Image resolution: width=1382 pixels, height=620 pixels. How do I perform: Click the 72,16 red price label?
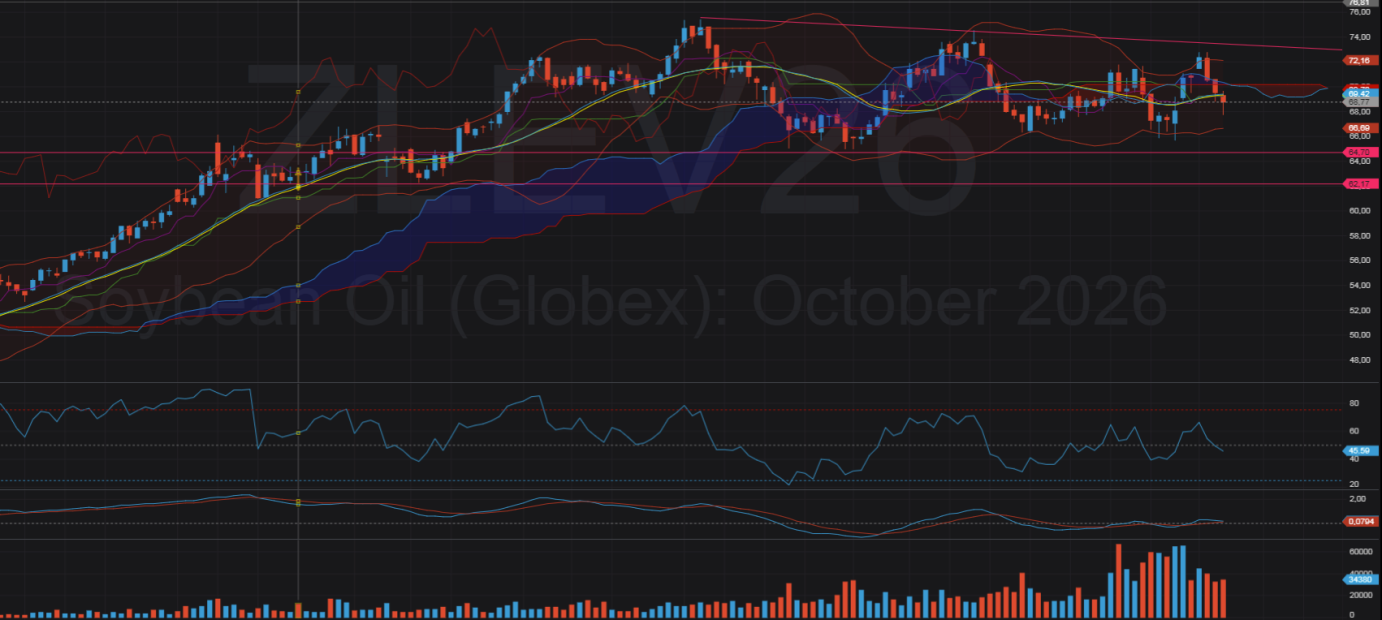click(x=1358, y=61)
